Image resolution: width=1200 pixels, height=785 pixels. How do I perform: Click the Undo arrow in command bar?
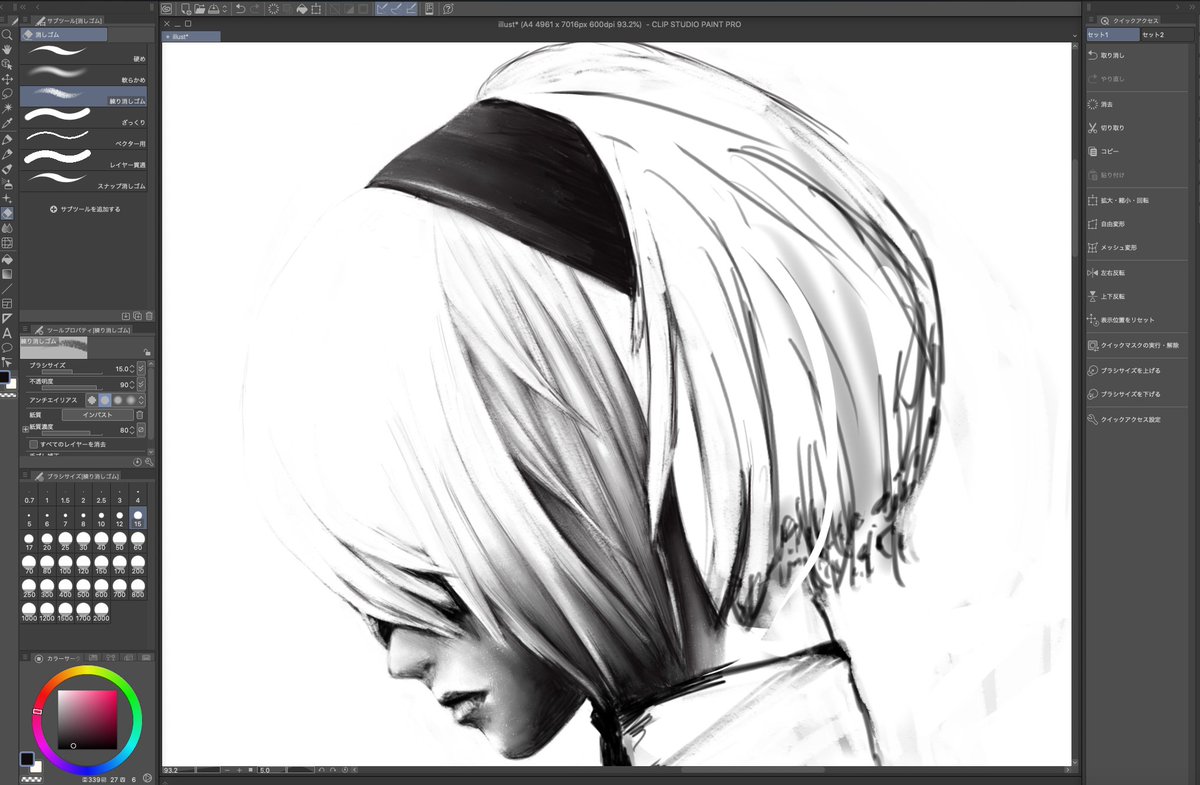coord(241,9)
